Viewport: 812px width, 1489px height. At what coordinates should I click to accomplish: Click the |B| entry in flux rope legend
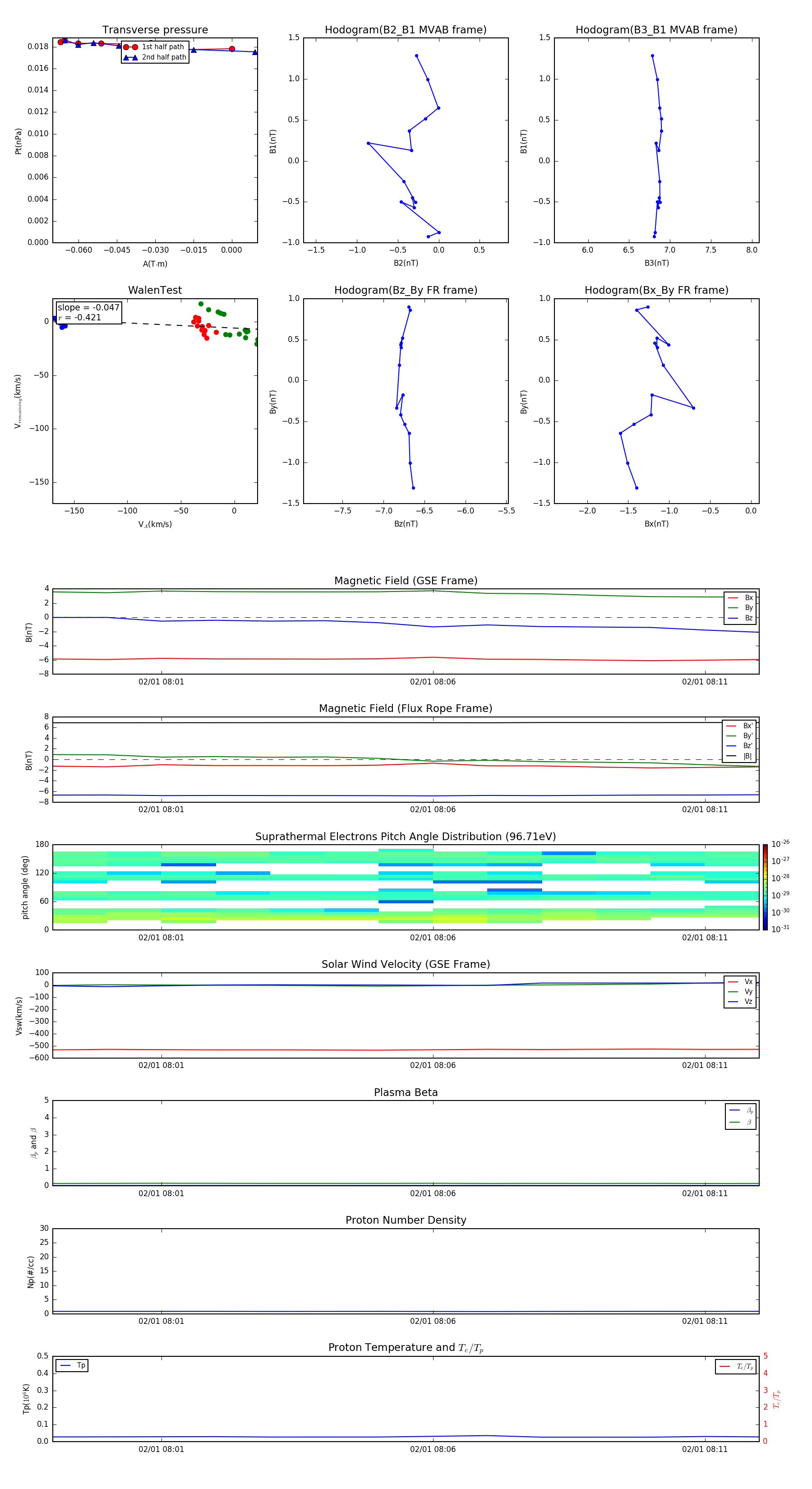point(739,756)
